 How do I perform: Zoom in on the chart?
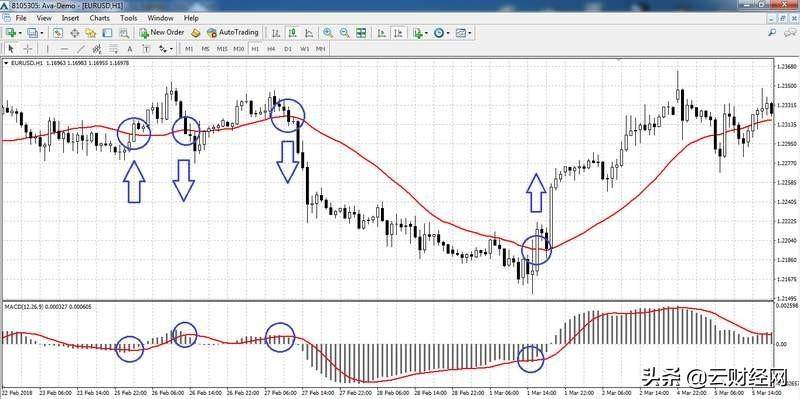[328, 33]
